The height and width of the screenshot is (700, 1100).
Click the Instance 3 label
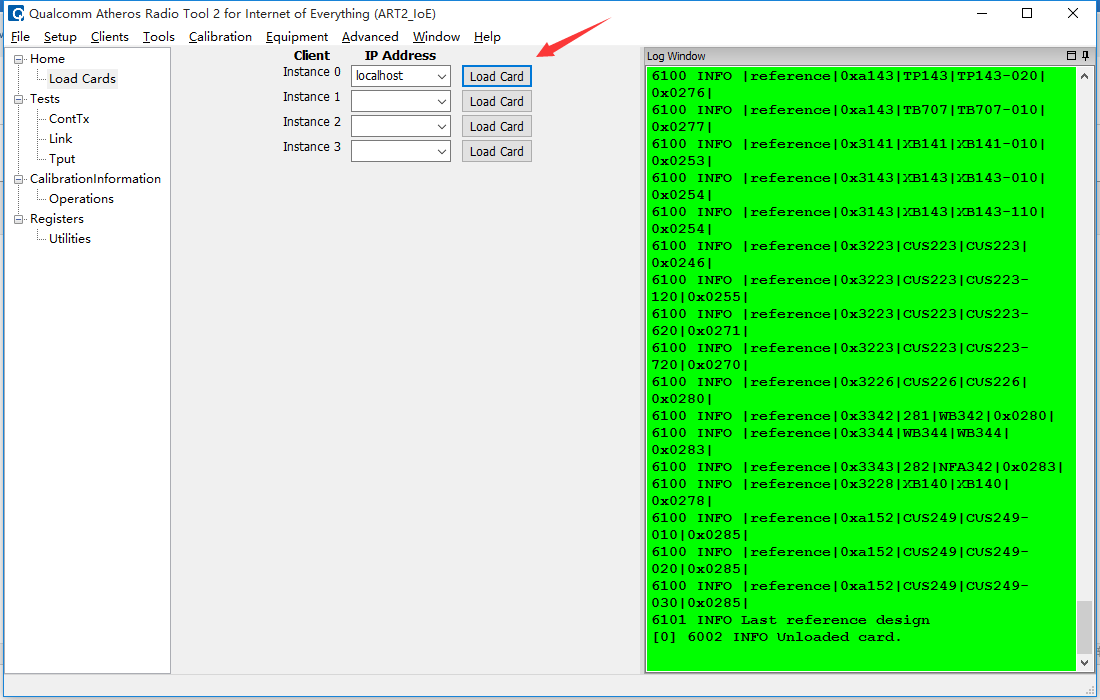pos(311,147)
